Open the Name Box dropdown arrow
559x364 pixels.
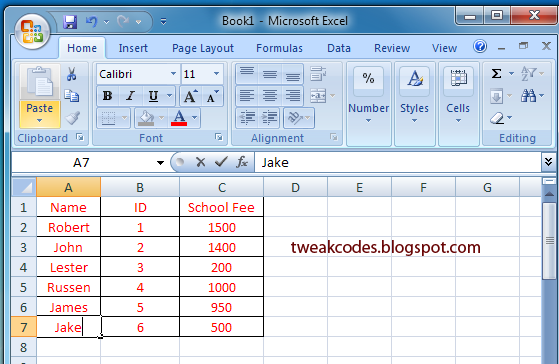pos(160,163)
